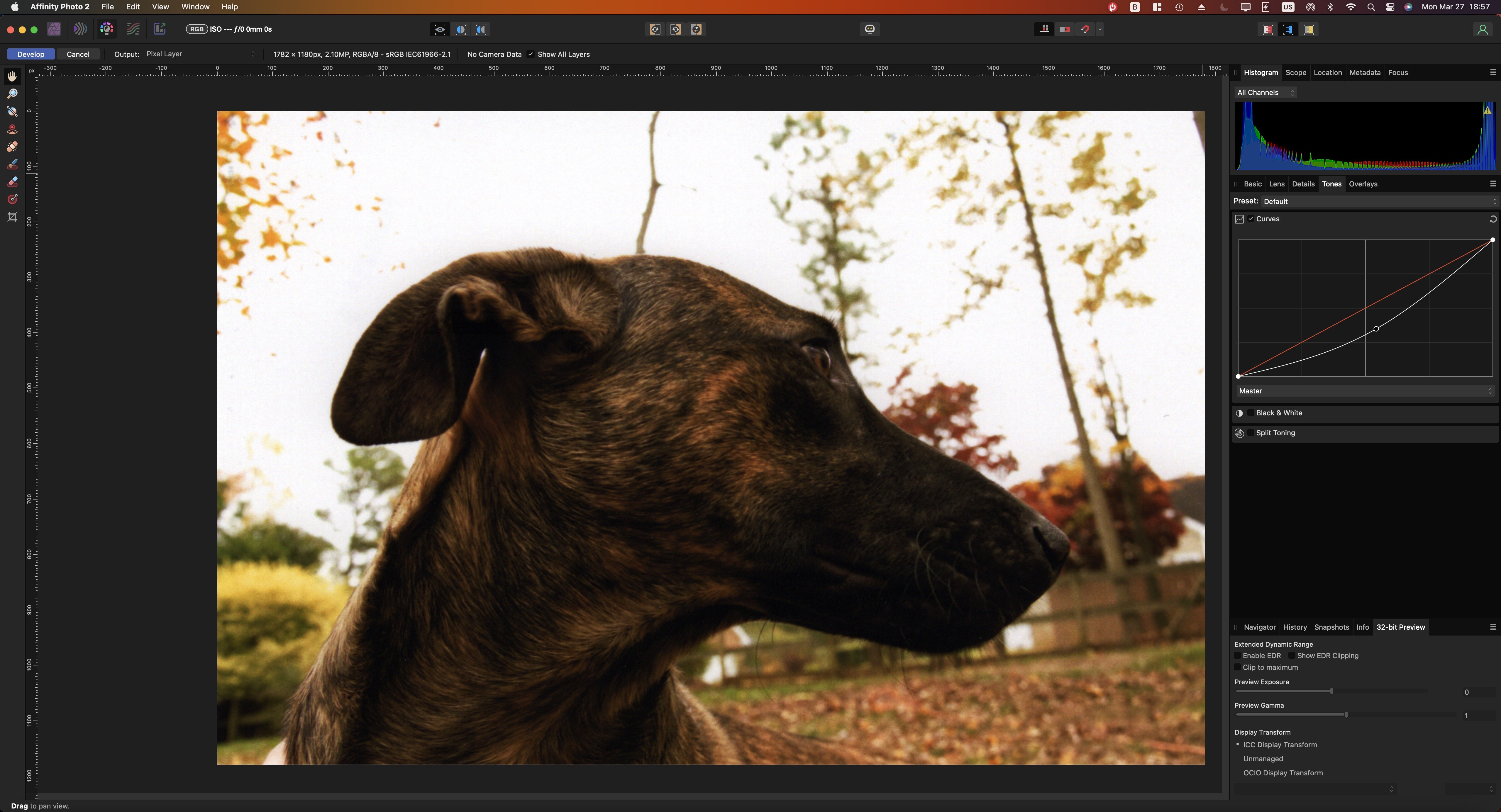Select Unmanaged display transform
Screen dimensions: 1501x812
click(1263, 759)
